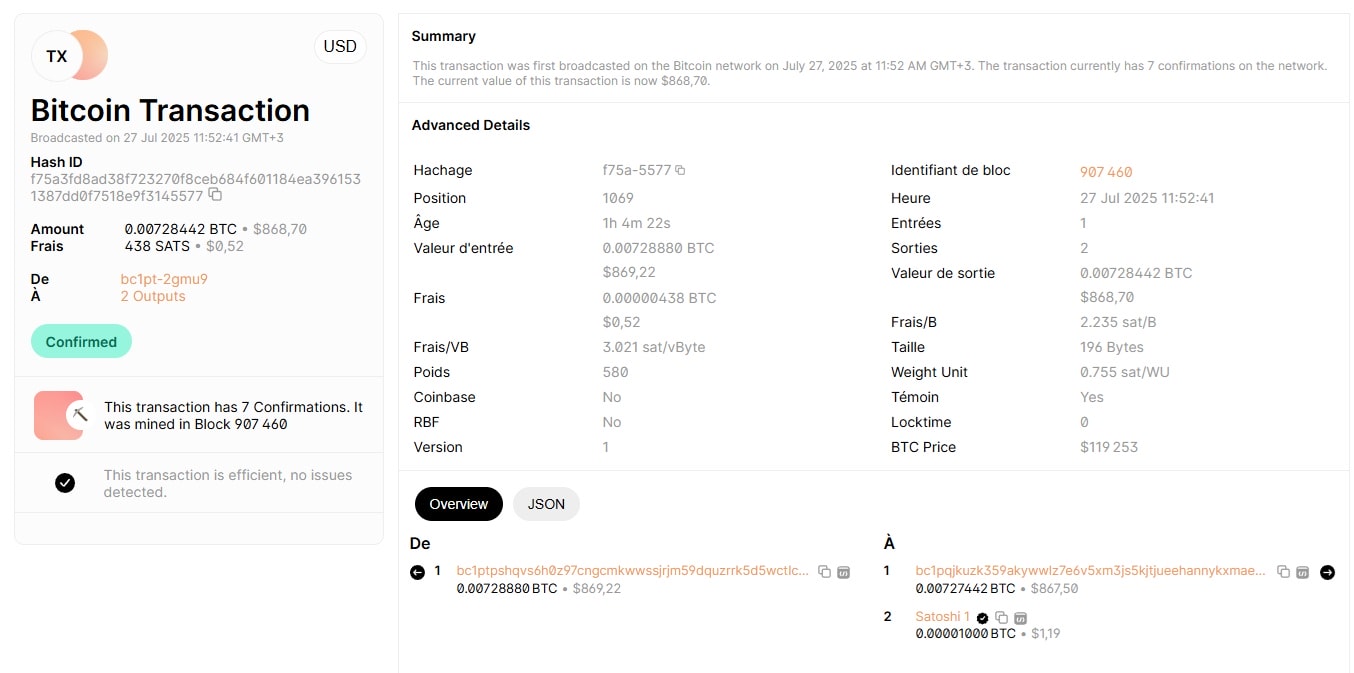Open script details icon for first output

click(1302, 572)
